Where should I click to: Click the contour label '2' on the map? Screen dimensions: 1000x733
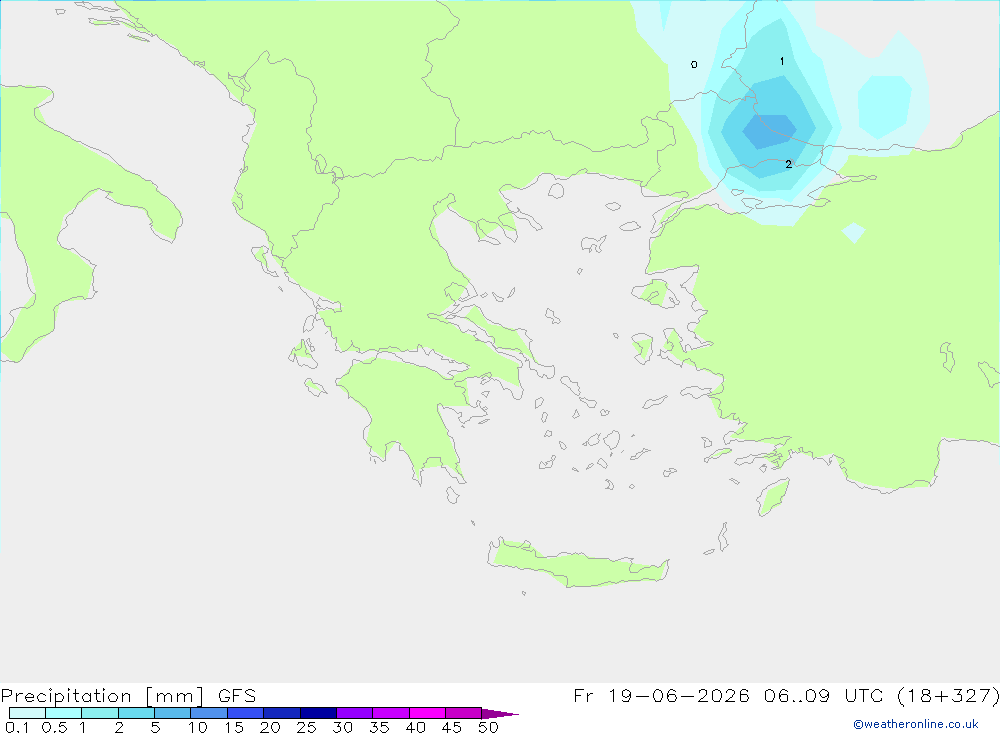point(788,165)
